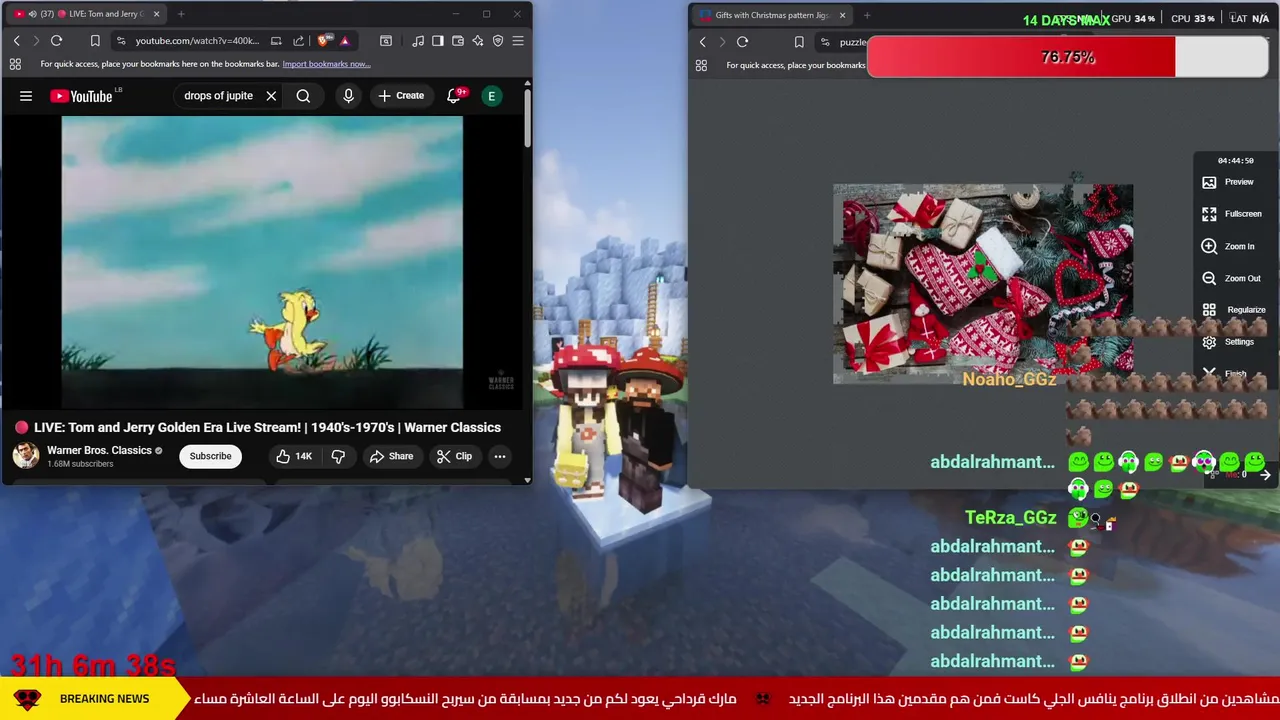The height and width of the screenshot is (720, 1280).
Task: Open the YouTube guide hamburger menu
Action: pos(26,96)
